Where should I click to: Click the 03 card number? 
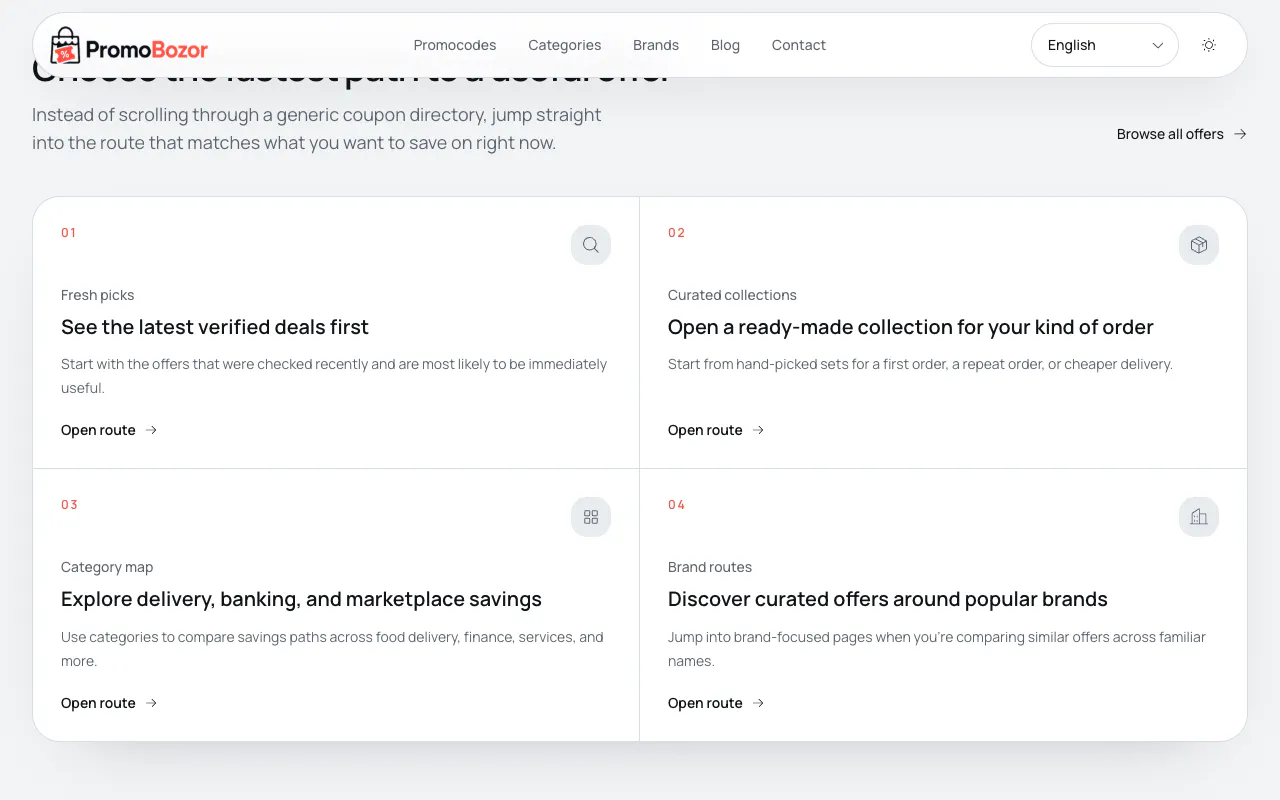(x=69, y=505)
